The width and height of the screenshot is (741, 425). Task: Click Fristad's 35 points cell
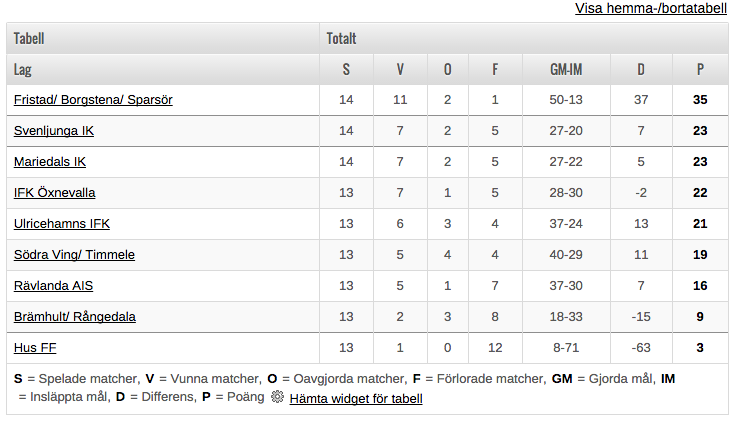tap(700, 100)
